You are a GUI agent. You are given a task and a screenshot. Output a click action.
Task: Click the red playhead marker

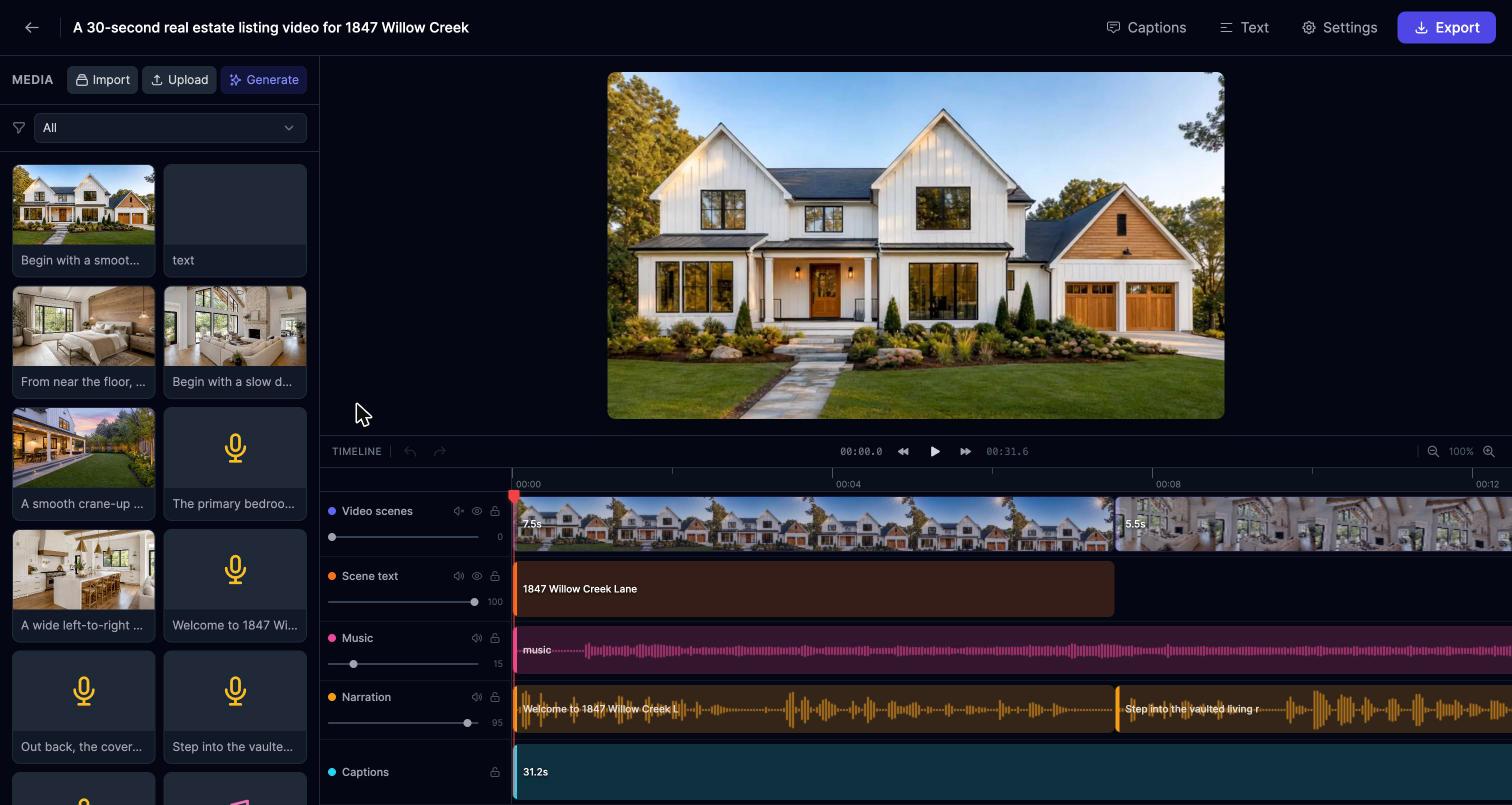pos(514,496)
